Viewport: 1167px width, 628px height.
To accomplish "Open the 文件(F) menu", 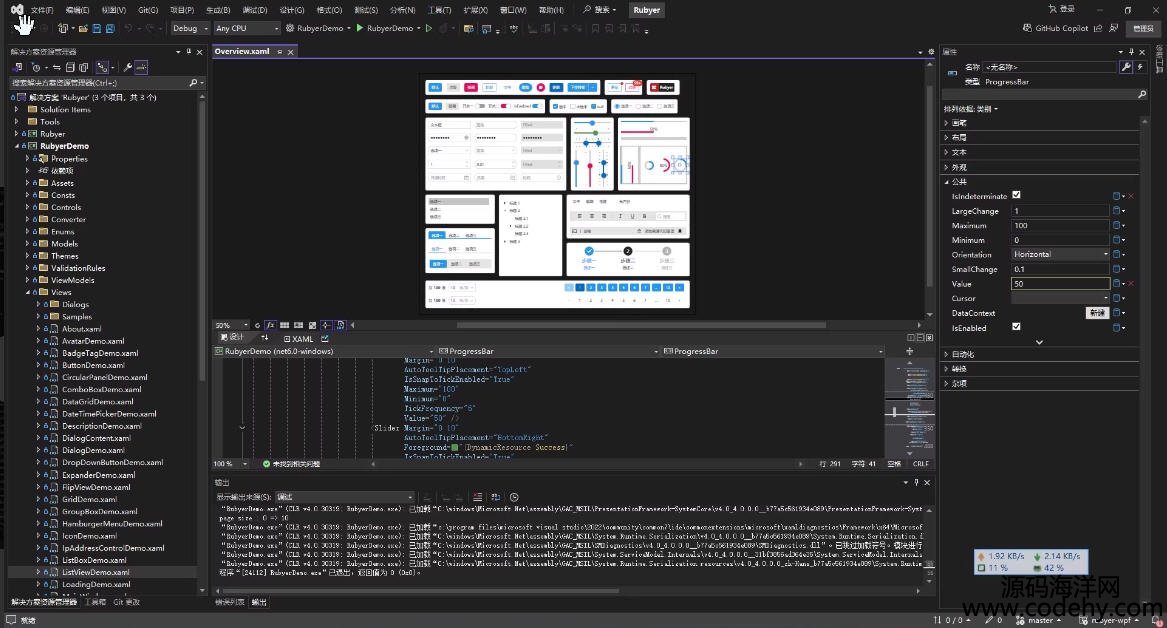I will 41,10.
